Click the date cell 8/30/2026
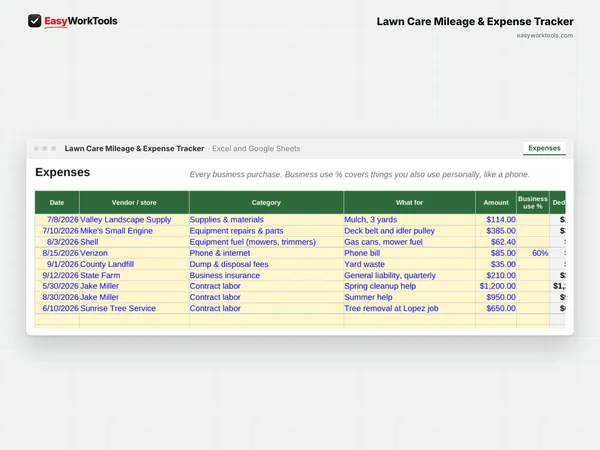Image resolution: width=600 pixels, height=450 pixels. pos(57,297)
